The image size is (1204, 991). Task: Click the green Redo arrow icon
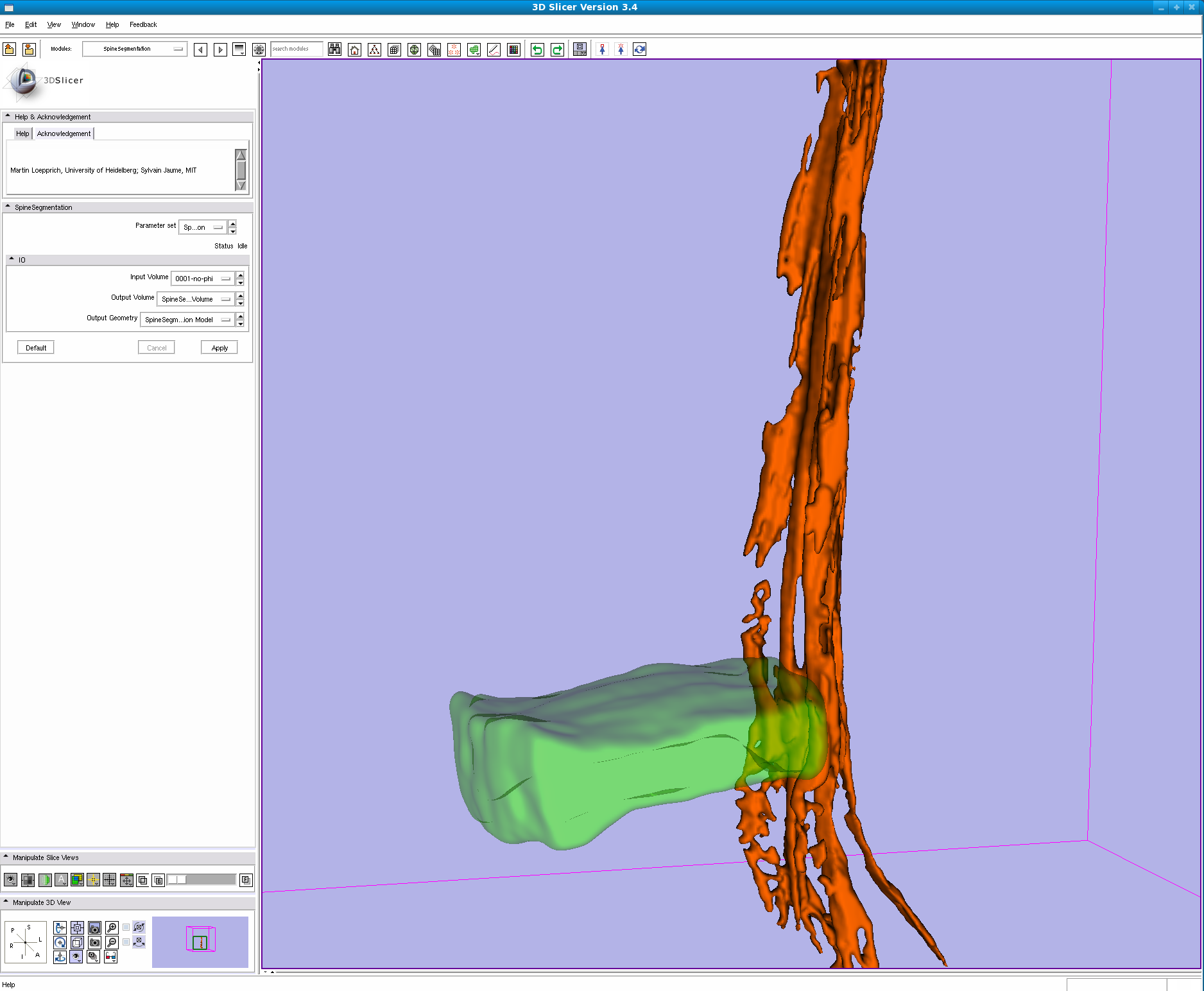(x=557, y=49)
